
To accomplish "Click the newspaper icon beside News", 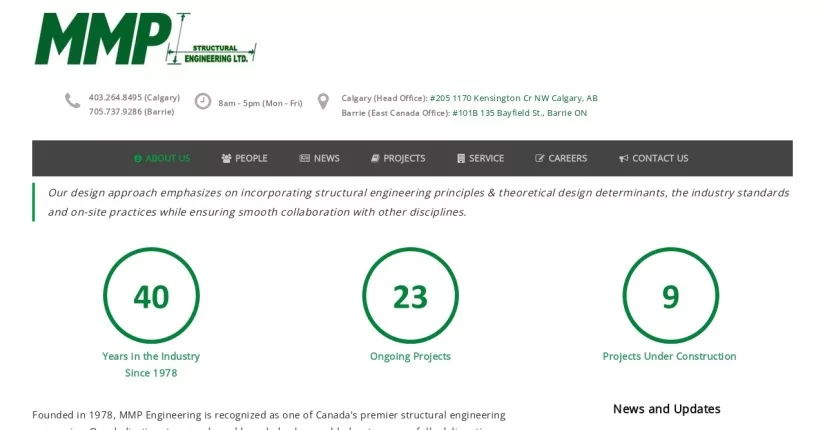I will coord(305,158).
